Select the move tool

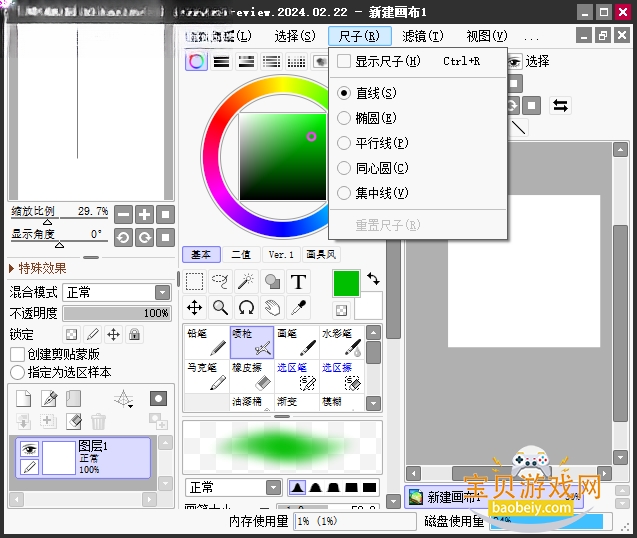pyautogui.click(x=195, y=308)
